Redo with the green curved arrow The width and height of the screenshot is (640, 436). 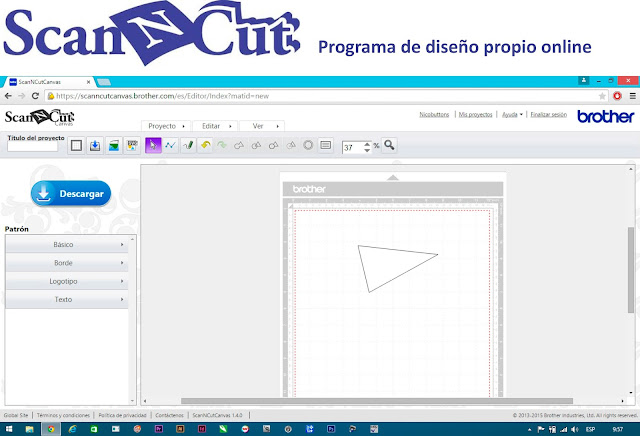222,145
